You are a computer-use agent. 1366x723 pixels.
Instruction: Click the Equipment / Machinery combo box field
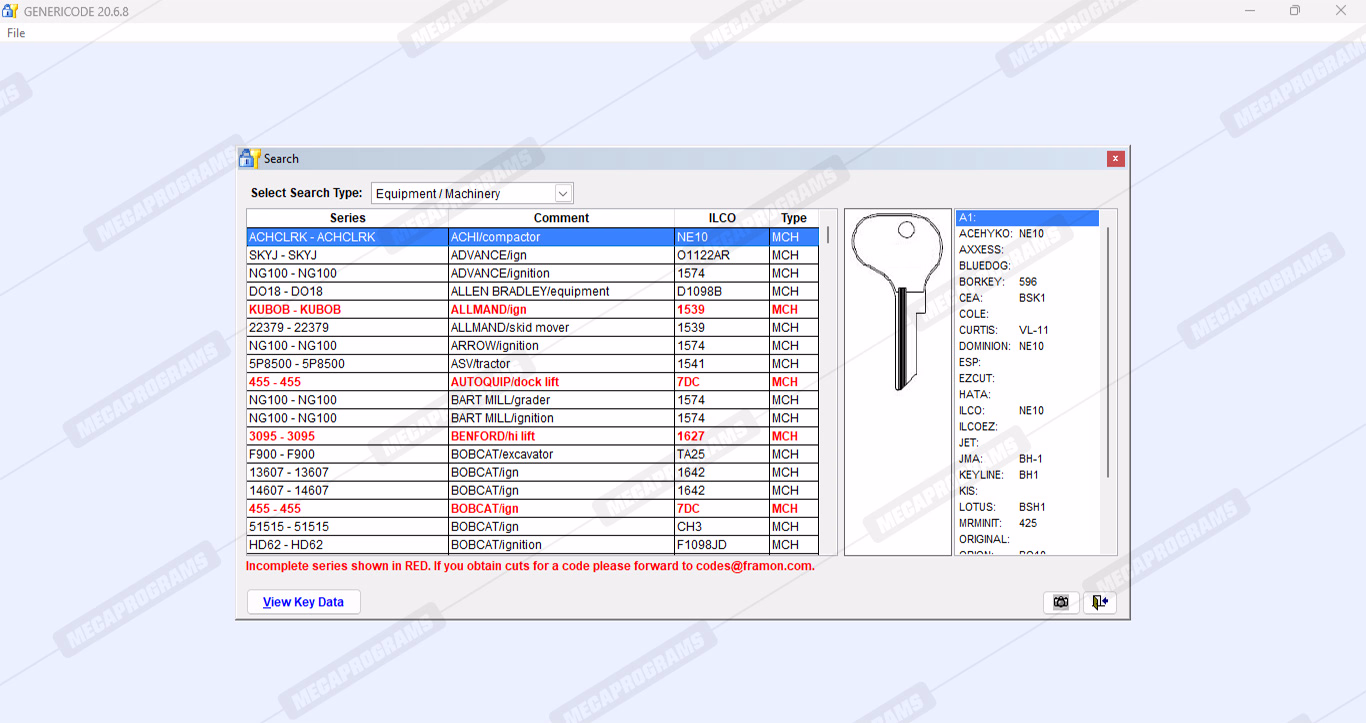tap(462, 193)
